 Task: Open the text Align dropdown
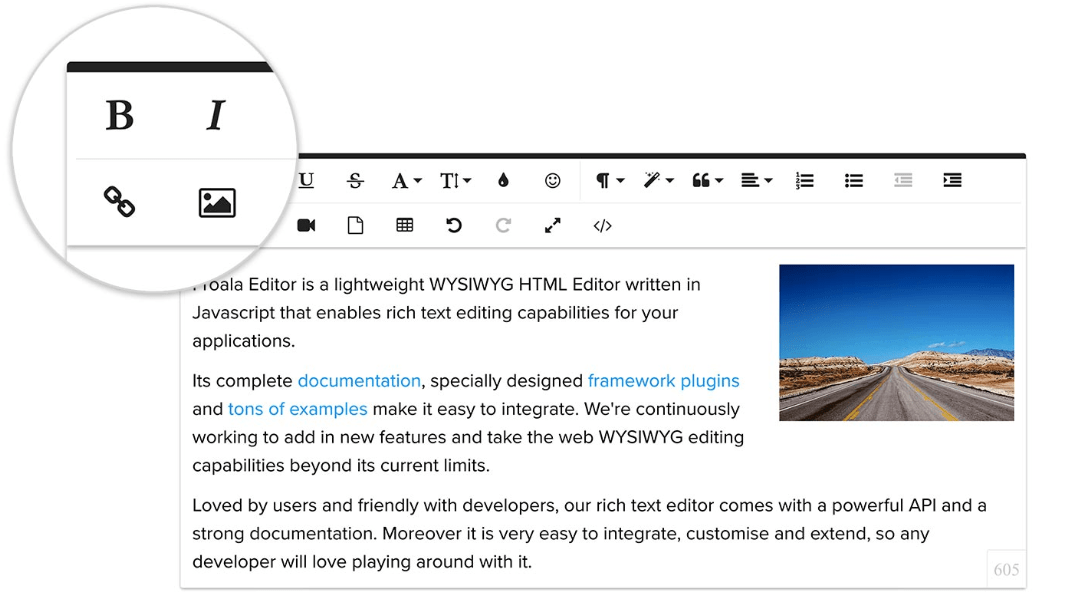coord(756,180)
